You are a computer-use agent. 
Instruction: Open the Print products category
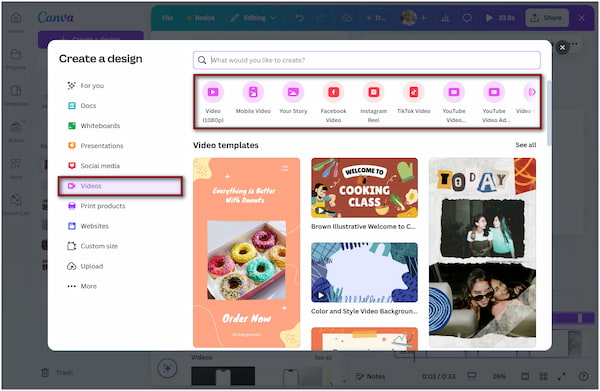point(120,206)
